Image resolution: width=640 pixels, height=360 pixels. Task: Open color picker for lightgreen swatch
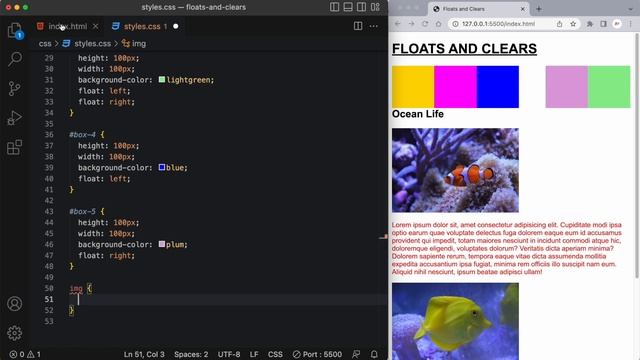[x=162, y=79]
